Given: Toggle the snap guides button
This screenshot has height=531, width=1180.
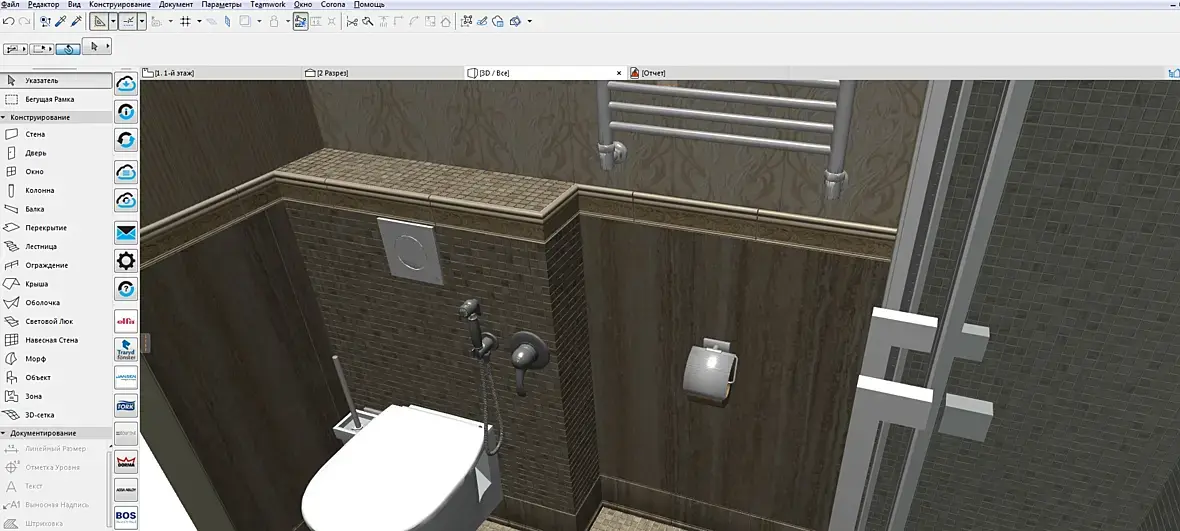Looking at the screenshot, I should tap(127, 22).
